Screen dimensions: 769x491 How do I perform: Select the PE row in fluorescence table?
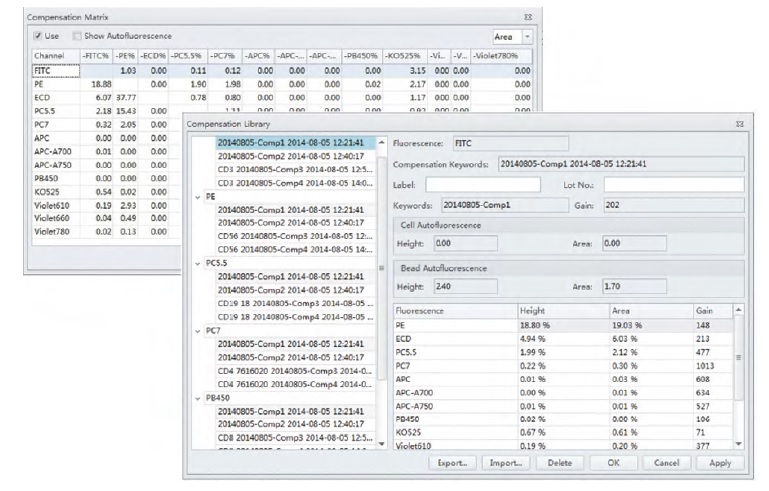(563, 325)
